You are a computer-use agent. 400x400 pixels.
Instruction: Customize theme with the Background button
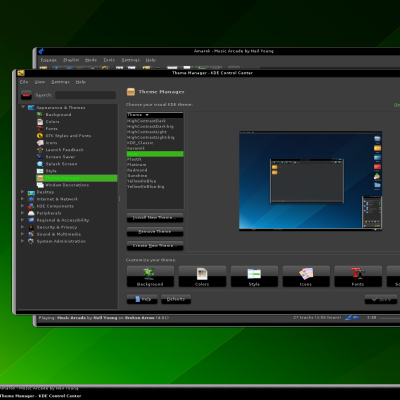point(150,277)
